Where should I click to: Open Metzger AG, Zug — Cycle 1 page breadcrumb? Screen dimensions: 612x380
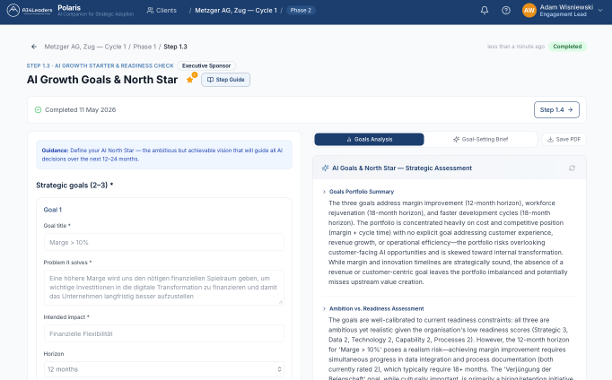85,46
